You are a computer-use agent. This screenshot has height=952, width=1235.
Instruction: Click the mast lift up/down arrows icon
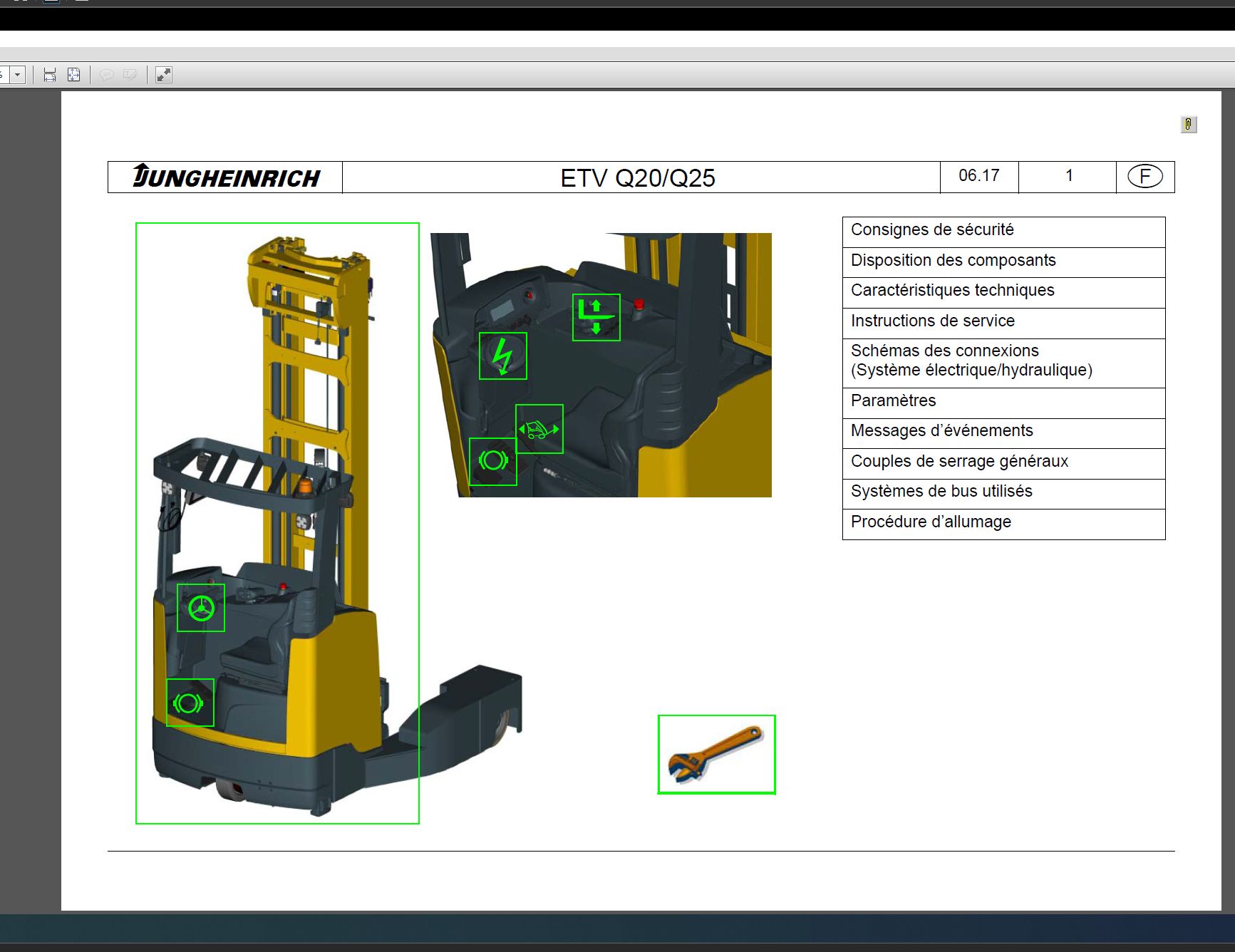596,317
